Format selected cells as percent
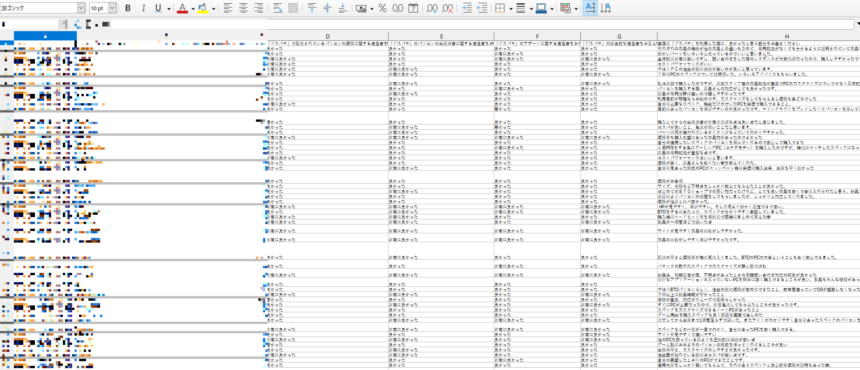Viewport: 860px width, 370px height. coord(382,8)
